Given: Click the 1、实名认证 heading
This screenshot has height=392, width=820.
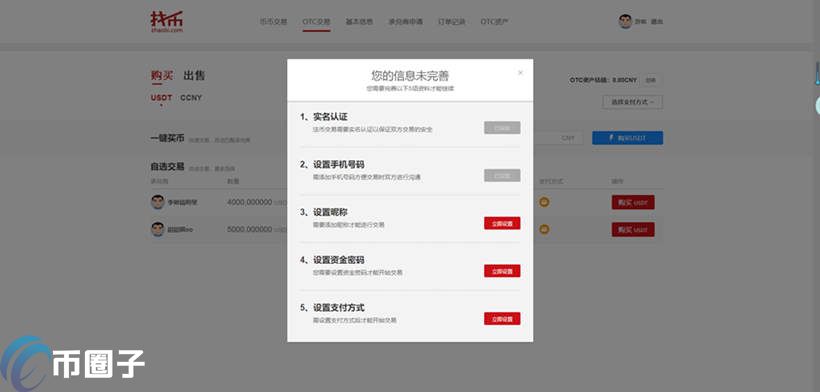Looking at the screenshot, I should tap(324, 117).
